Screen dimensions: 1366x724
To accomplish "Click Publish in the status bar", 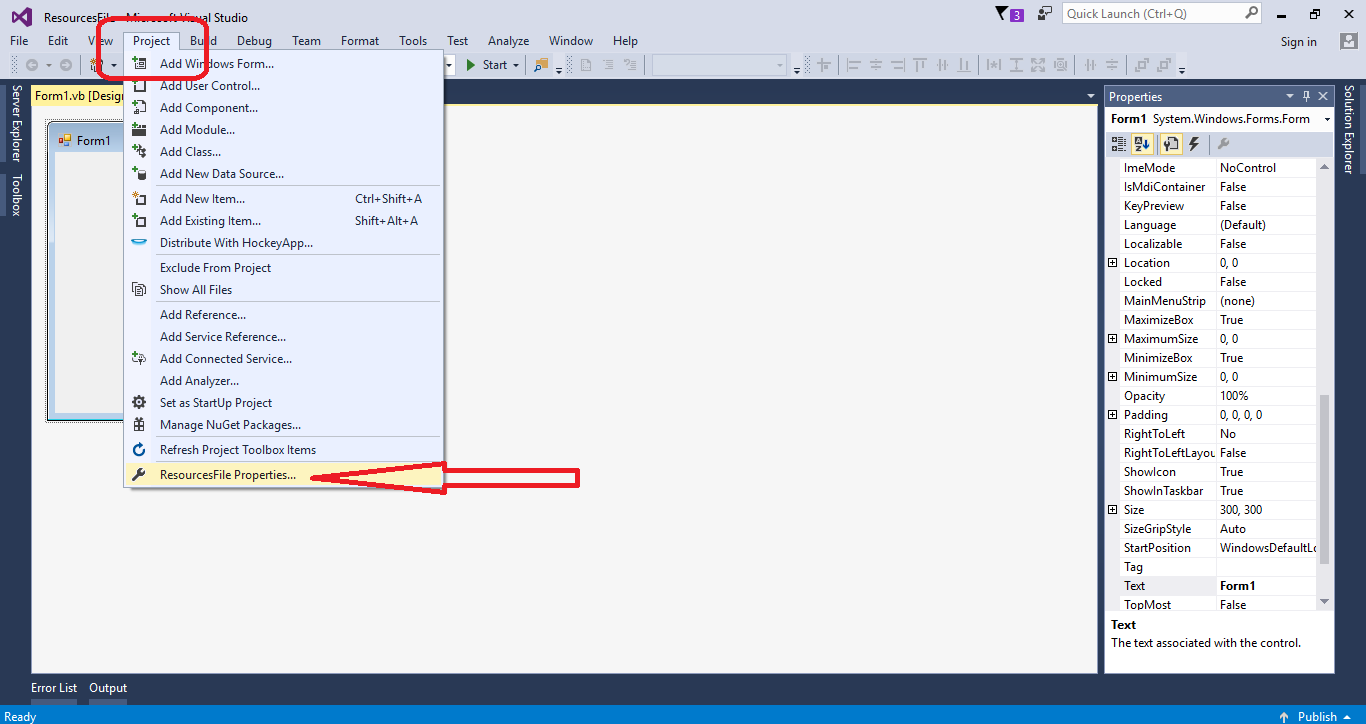I will (1317, 716).
